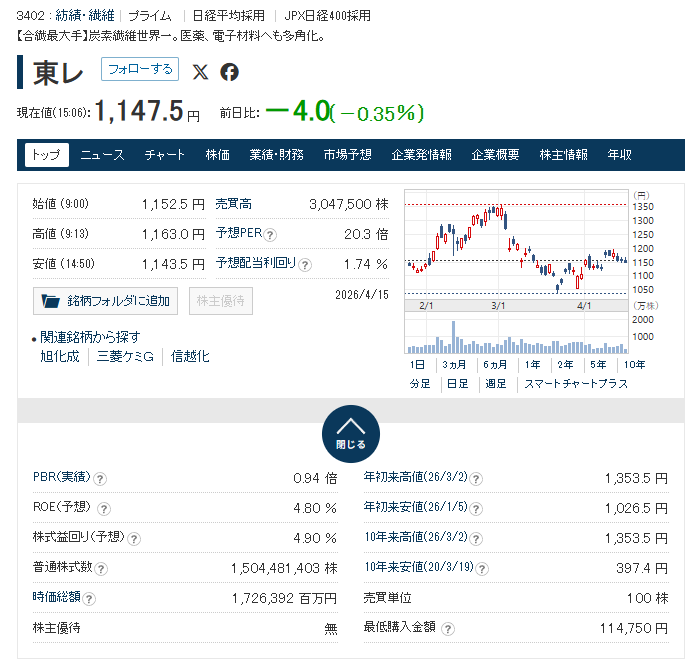Open help icon beside 10年来安値
This screenshot has height=659, width=689.
tap(482, 569)
